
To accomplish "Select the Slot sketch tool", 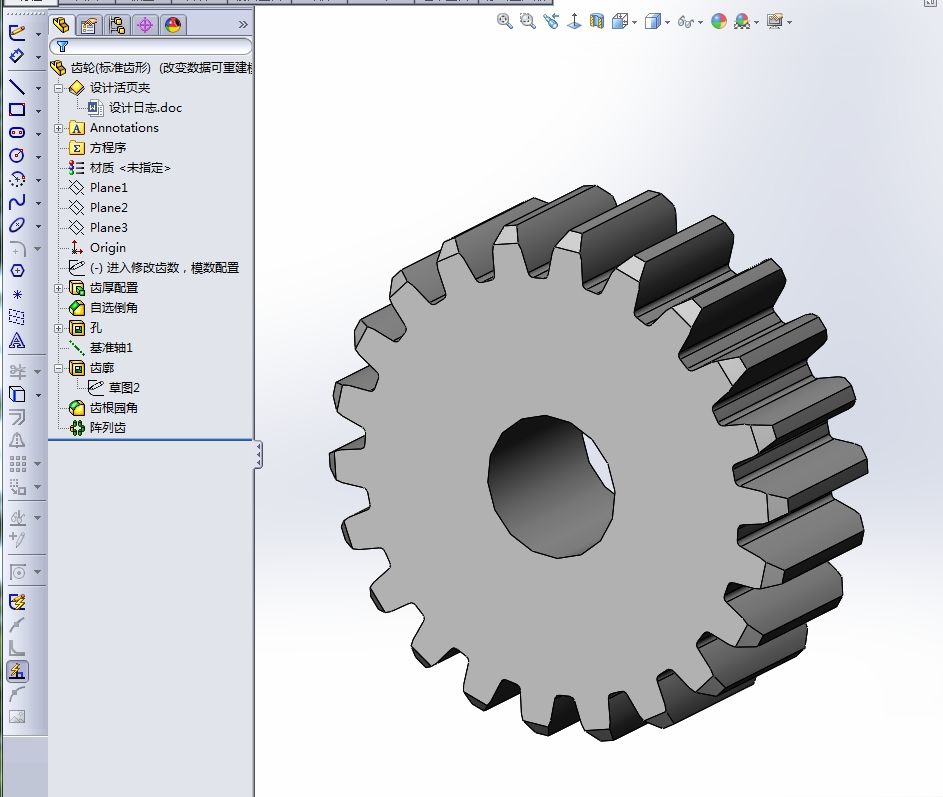I will (17, 132).
